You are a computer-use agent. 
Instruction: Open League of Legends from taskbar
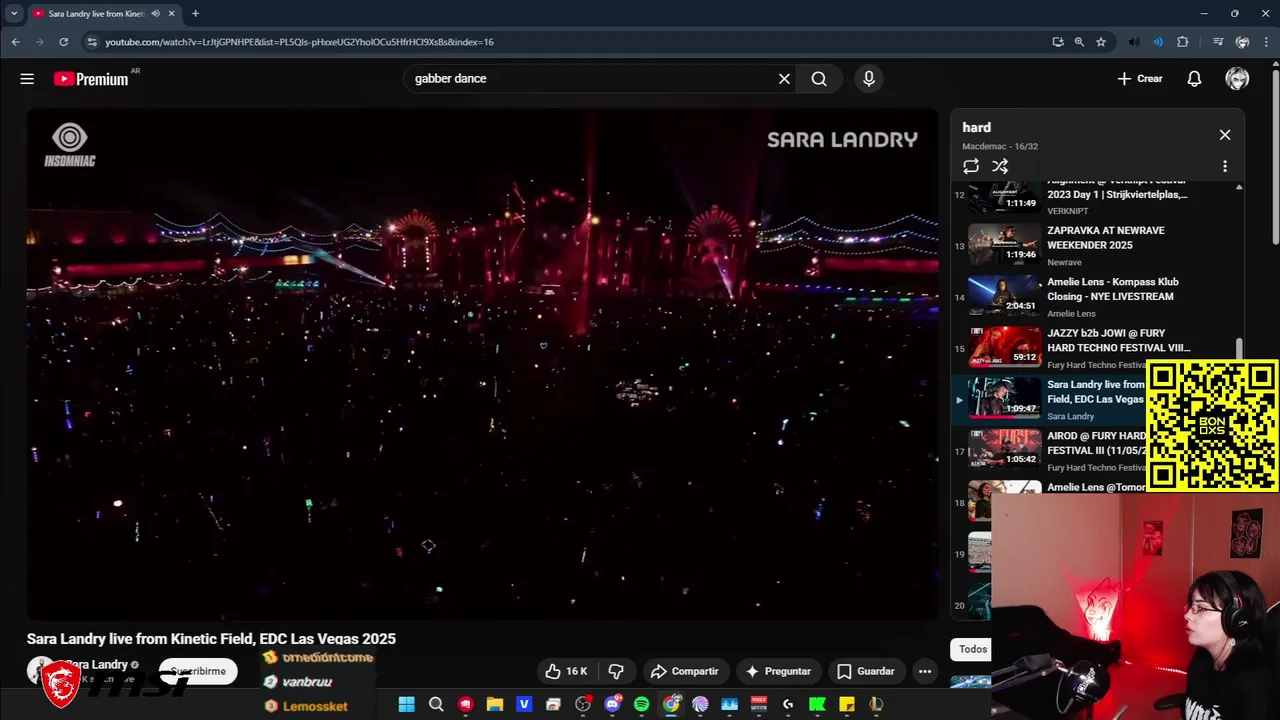pyautogui.click(x=876, y=704)
